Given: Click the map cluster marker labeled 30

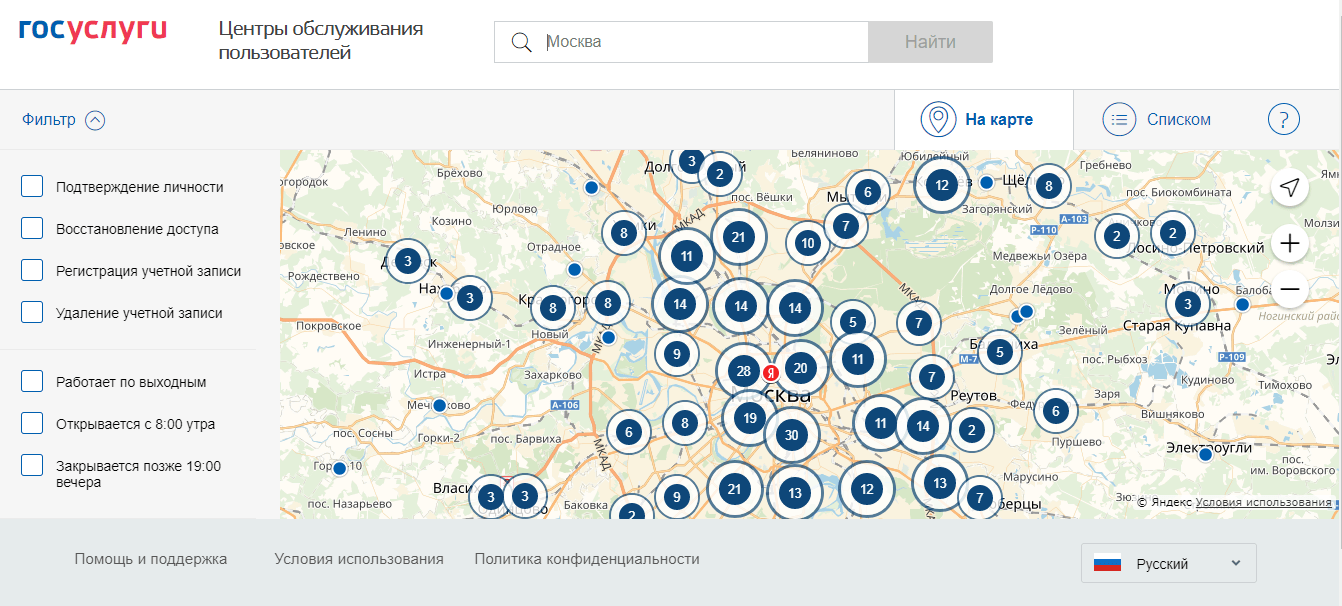Looking at the screenshot, I should 792,435.
